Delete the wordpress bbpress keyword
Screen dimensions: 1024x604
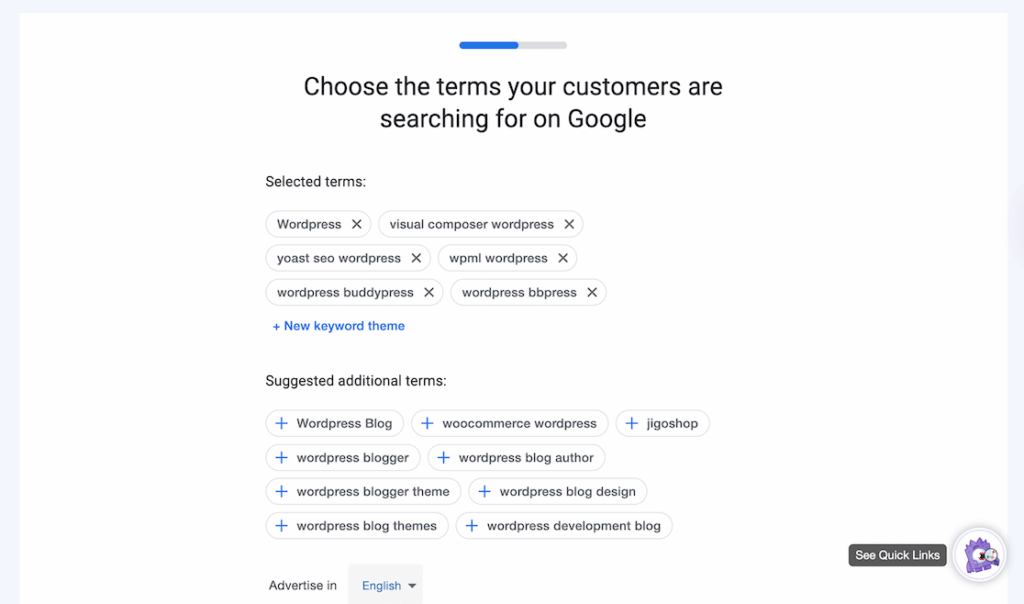click(592, 292)
